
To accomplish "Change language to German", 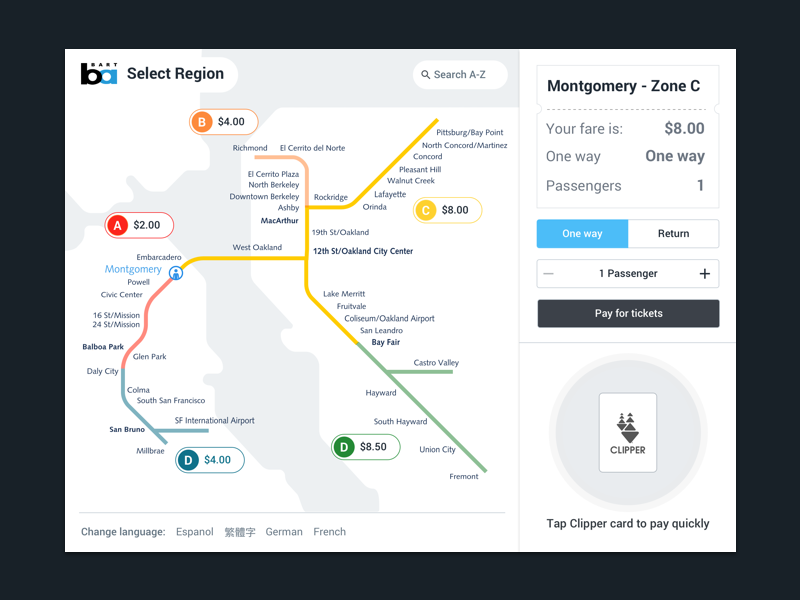I will [284, 532].
